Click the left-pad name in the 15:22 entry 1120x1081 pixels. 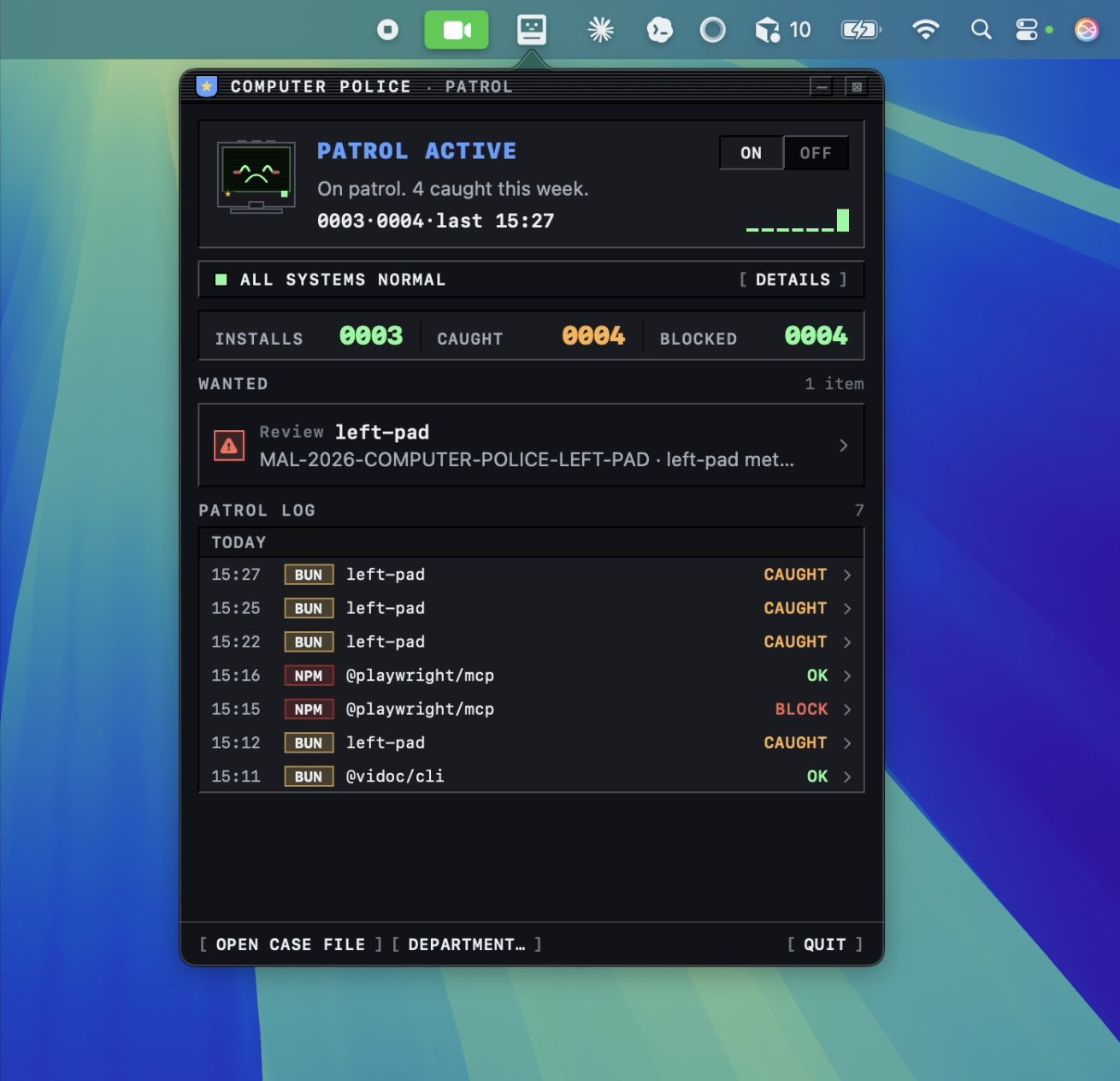point(386,642)
